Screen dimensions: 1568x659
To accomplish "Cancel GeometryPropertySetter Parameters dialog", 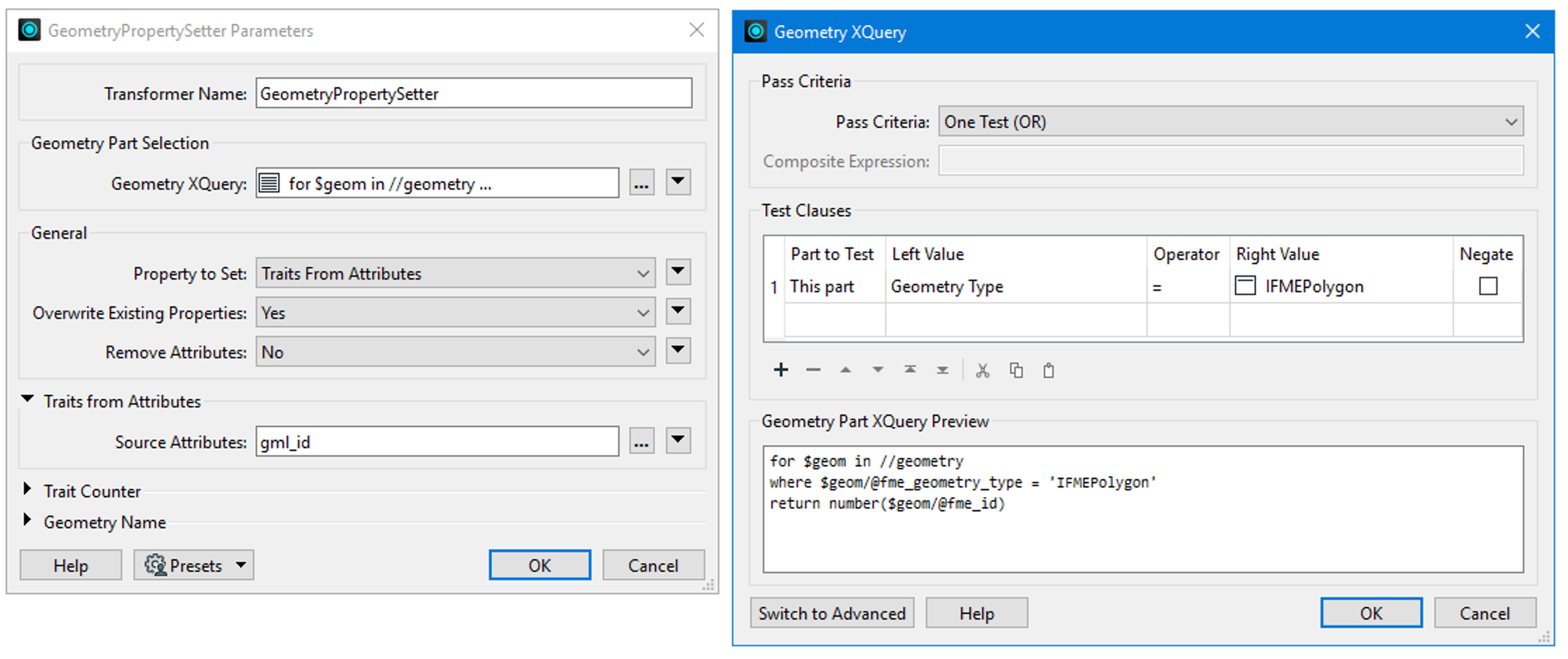I will coord(653,565).
